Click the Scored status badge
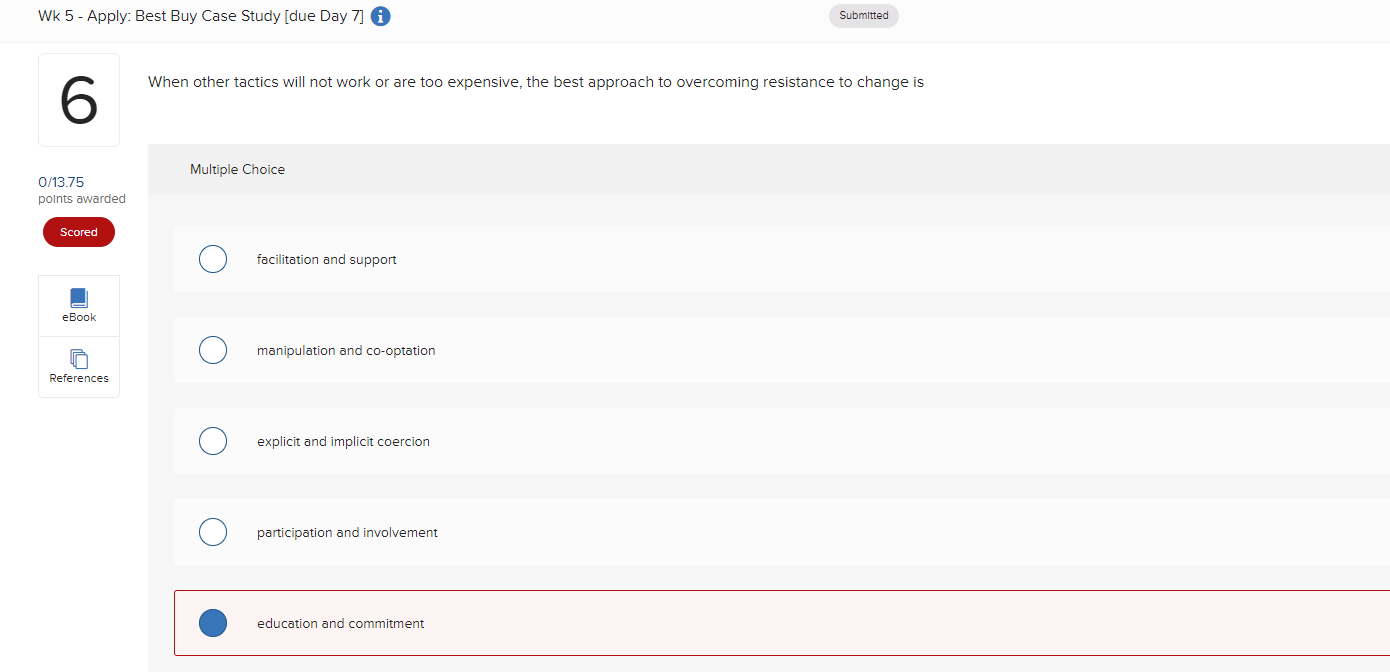Image resolution: width=1390 pixels, height=672 pixels. tap(78, 231)
